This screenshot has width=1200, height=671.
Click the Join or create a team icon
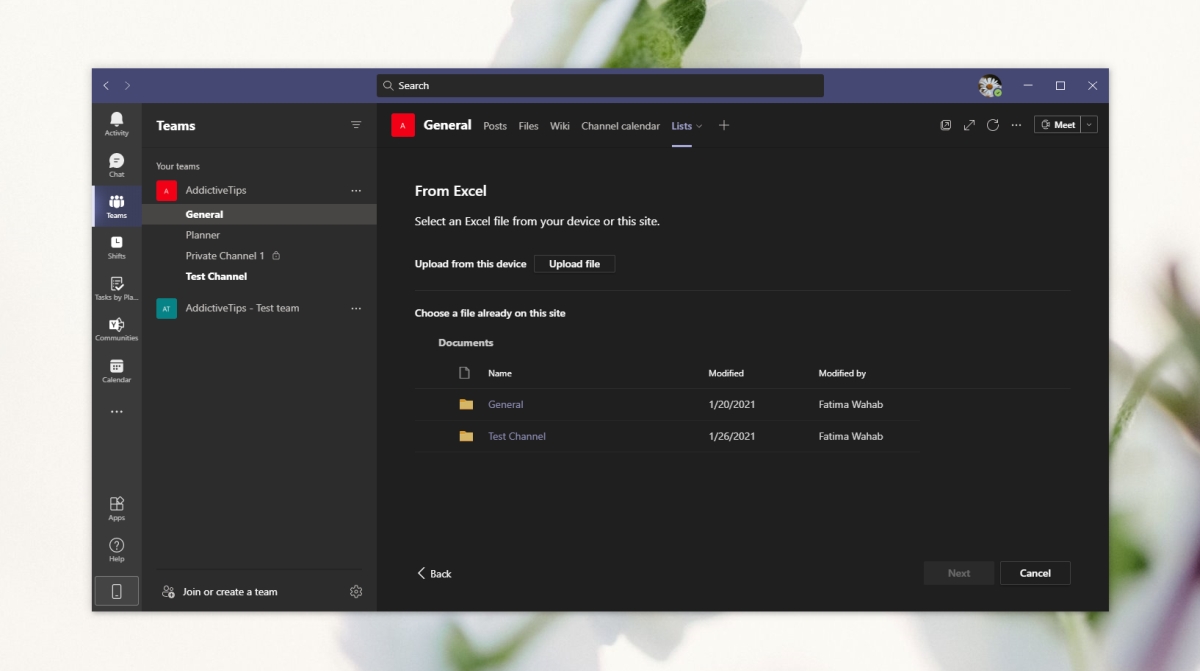pyautogui.click(x=168, y=592)
